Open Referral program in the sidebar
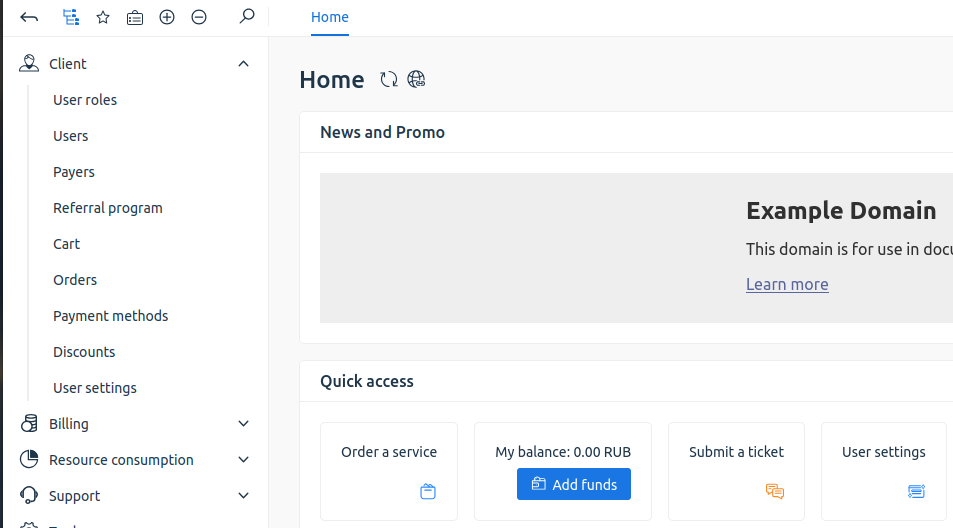Image resolution: width=953 pixels, height=528 pixels. (x=107, y=208)
